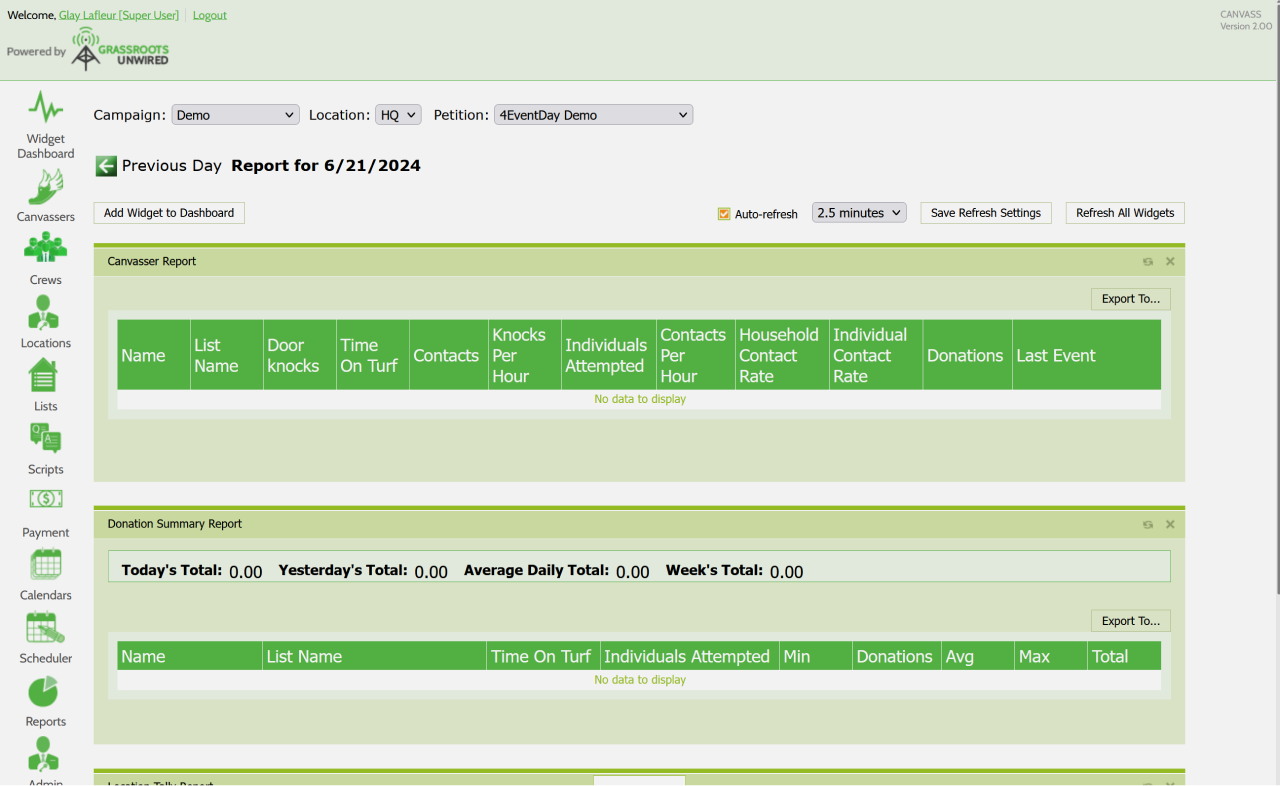Open the Lists house icon
This screenshot has height=786, width=1280.
point(45,376)
